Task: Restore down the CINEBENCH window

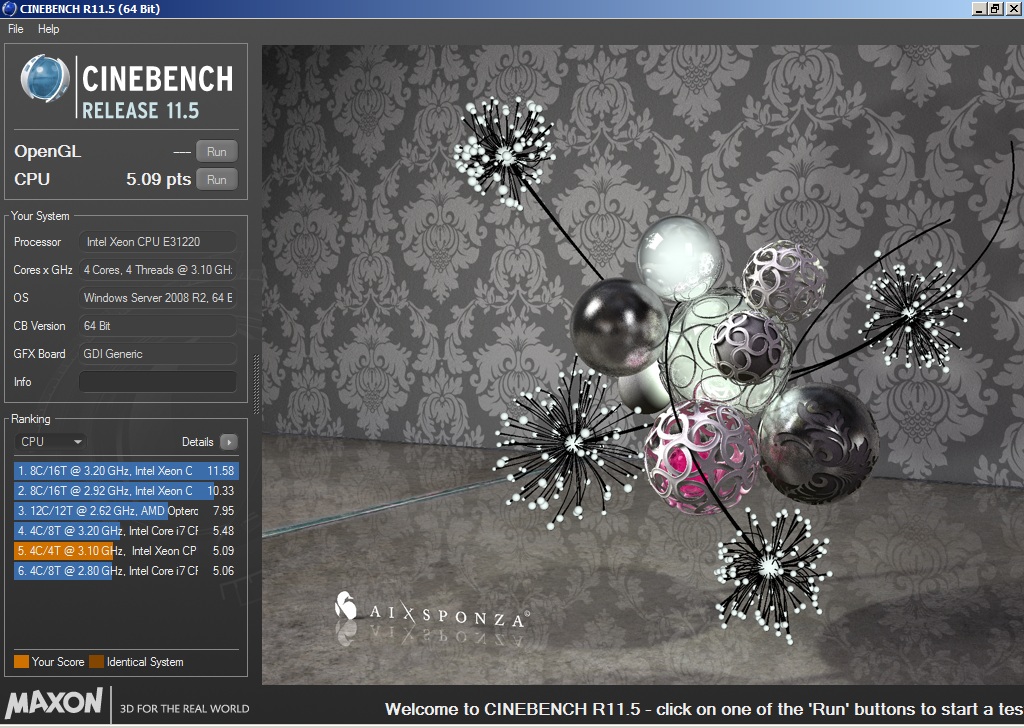Action: tap(994, 9)
